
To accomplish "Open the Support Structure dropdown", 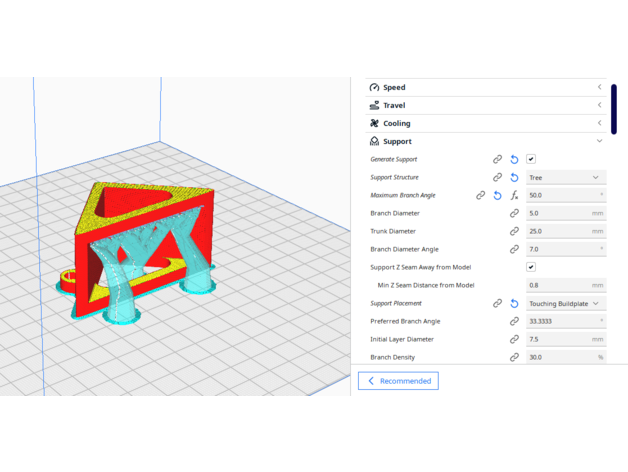I will coord(565,177).
